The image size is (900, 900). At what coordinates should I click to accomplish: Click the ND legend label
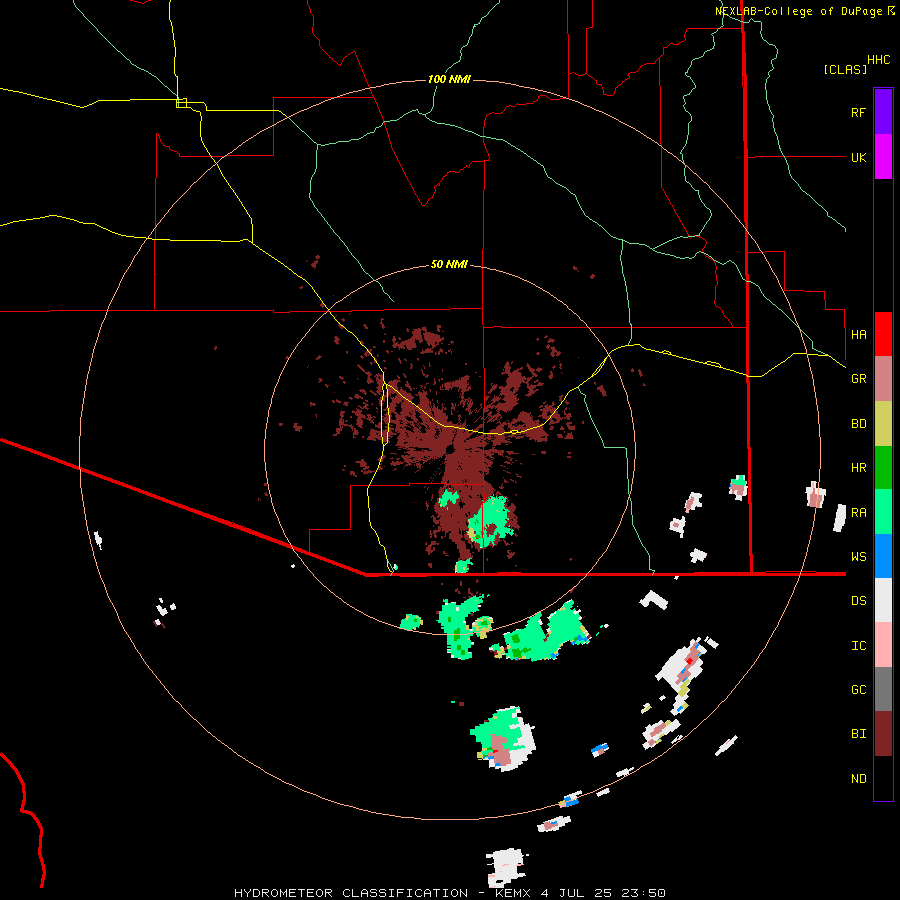(x=858, y=778)
